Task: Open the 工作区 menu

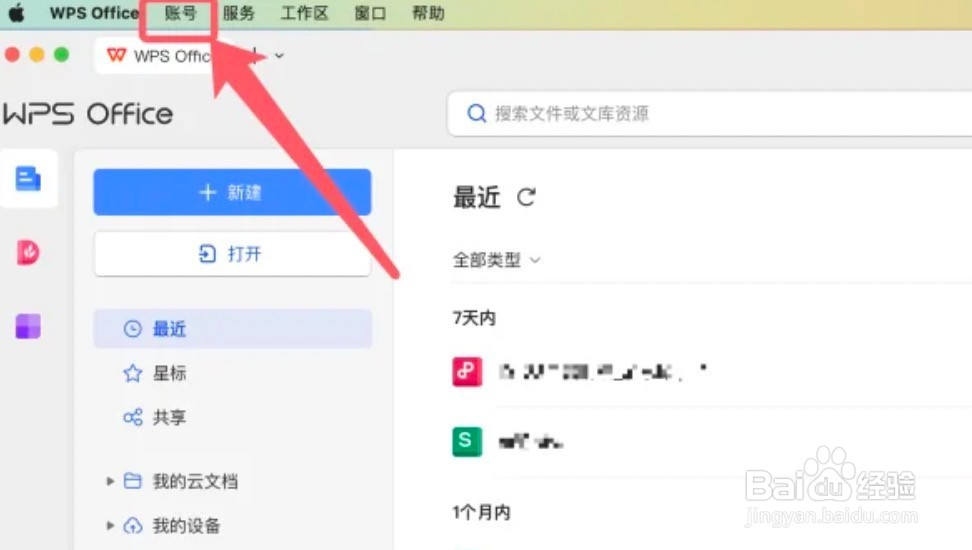Action: (x=304, y=13)
